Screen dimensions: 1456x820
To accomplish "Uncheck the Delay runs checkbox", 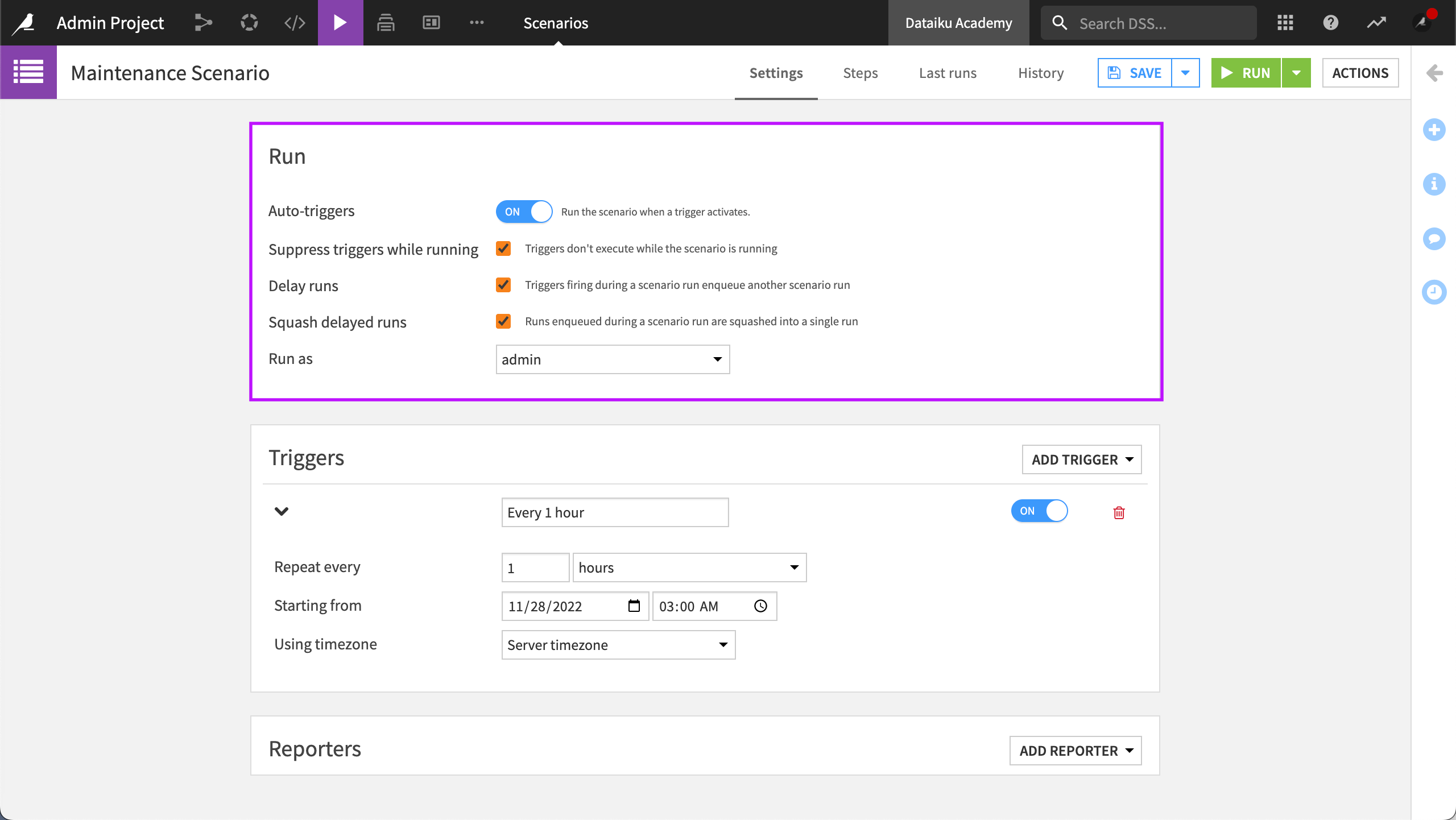I will click(x=503, y=285).
